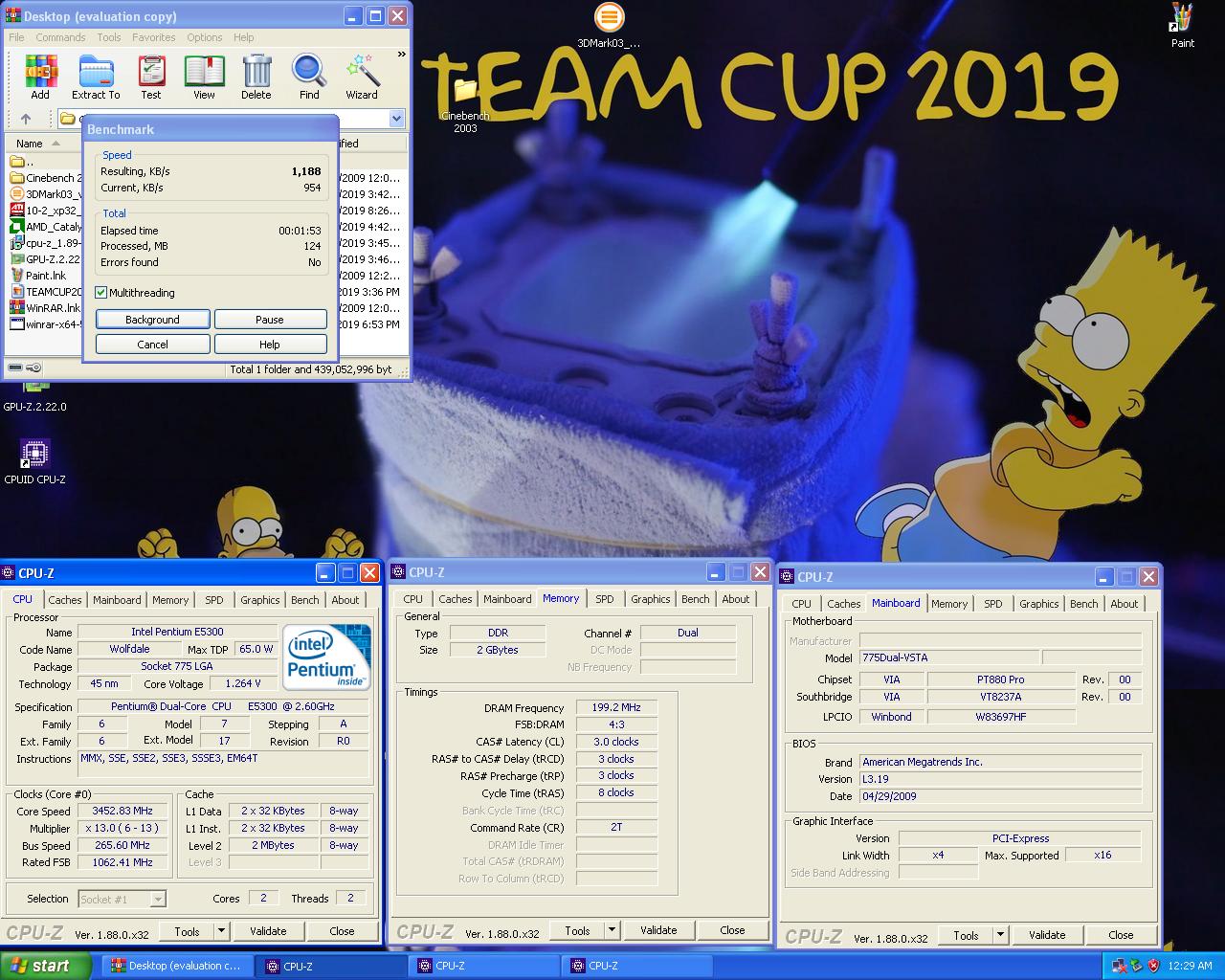Switch to Memory tab in right CPU-Z
1225x980 pixels.
click(x=949, y=604)
